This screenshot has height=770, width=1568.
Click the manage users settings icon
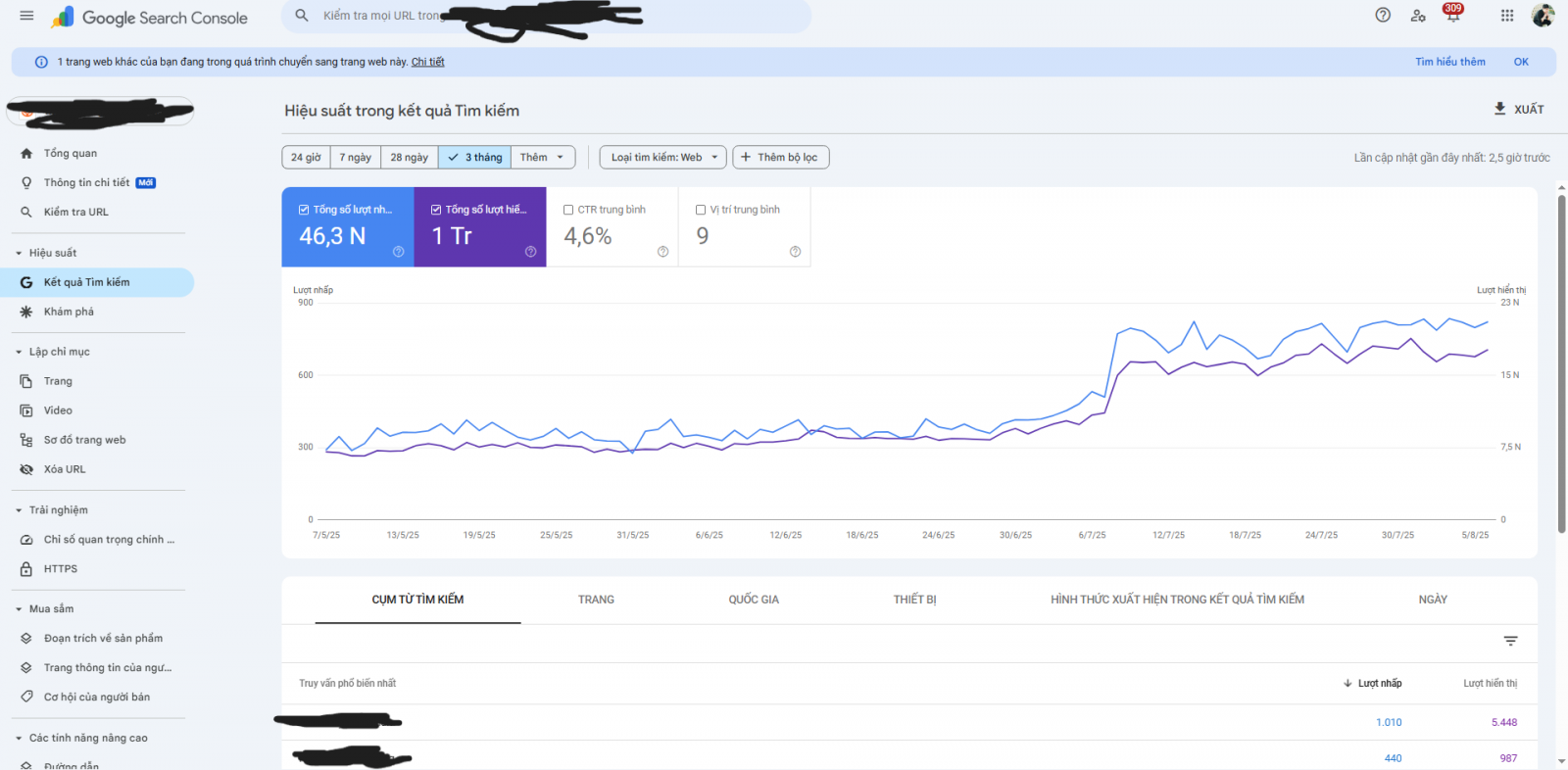[x=1418, y=16]
